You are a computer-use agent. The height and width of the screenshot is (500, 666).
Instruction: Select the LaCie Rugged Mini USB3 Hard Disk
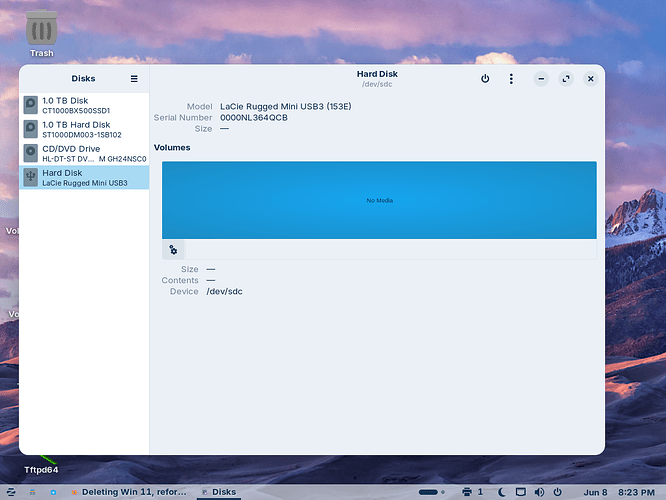coord(84,178)
